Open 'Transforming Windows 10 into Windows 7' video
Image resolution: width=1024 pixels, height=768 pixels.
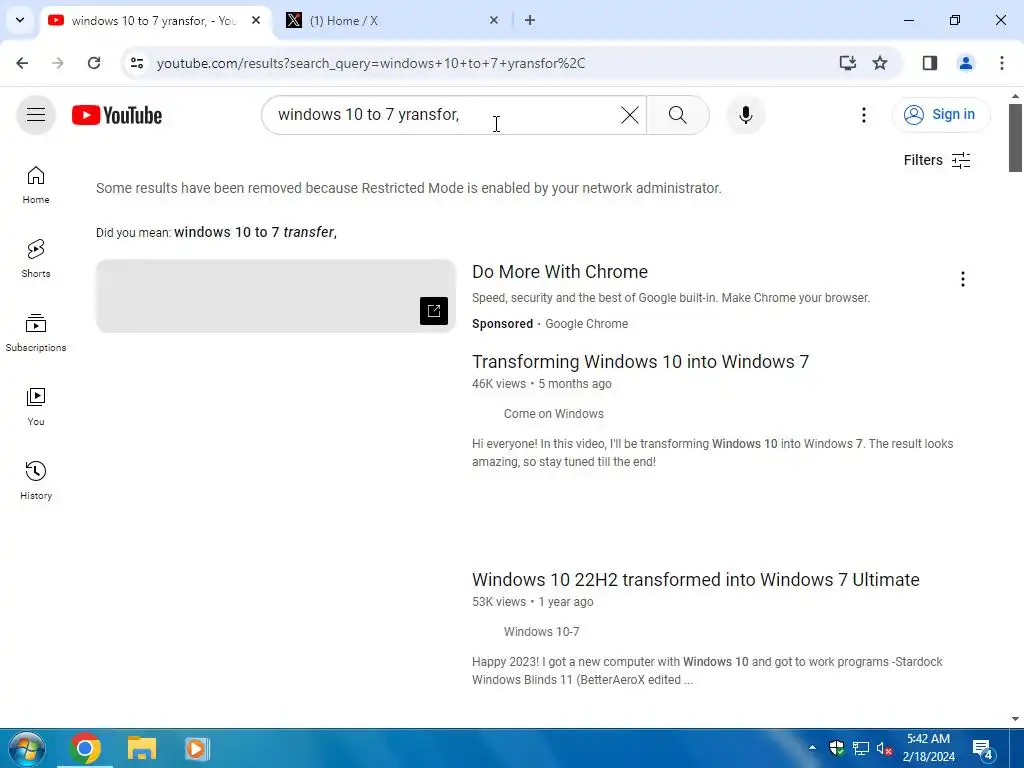click(640, 362)
